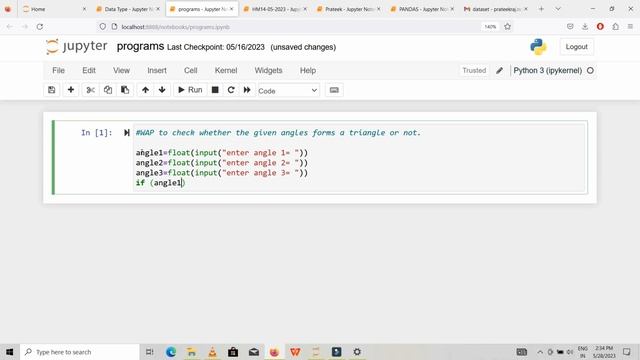Open the extensions puzzle icon

pos(616,27)
